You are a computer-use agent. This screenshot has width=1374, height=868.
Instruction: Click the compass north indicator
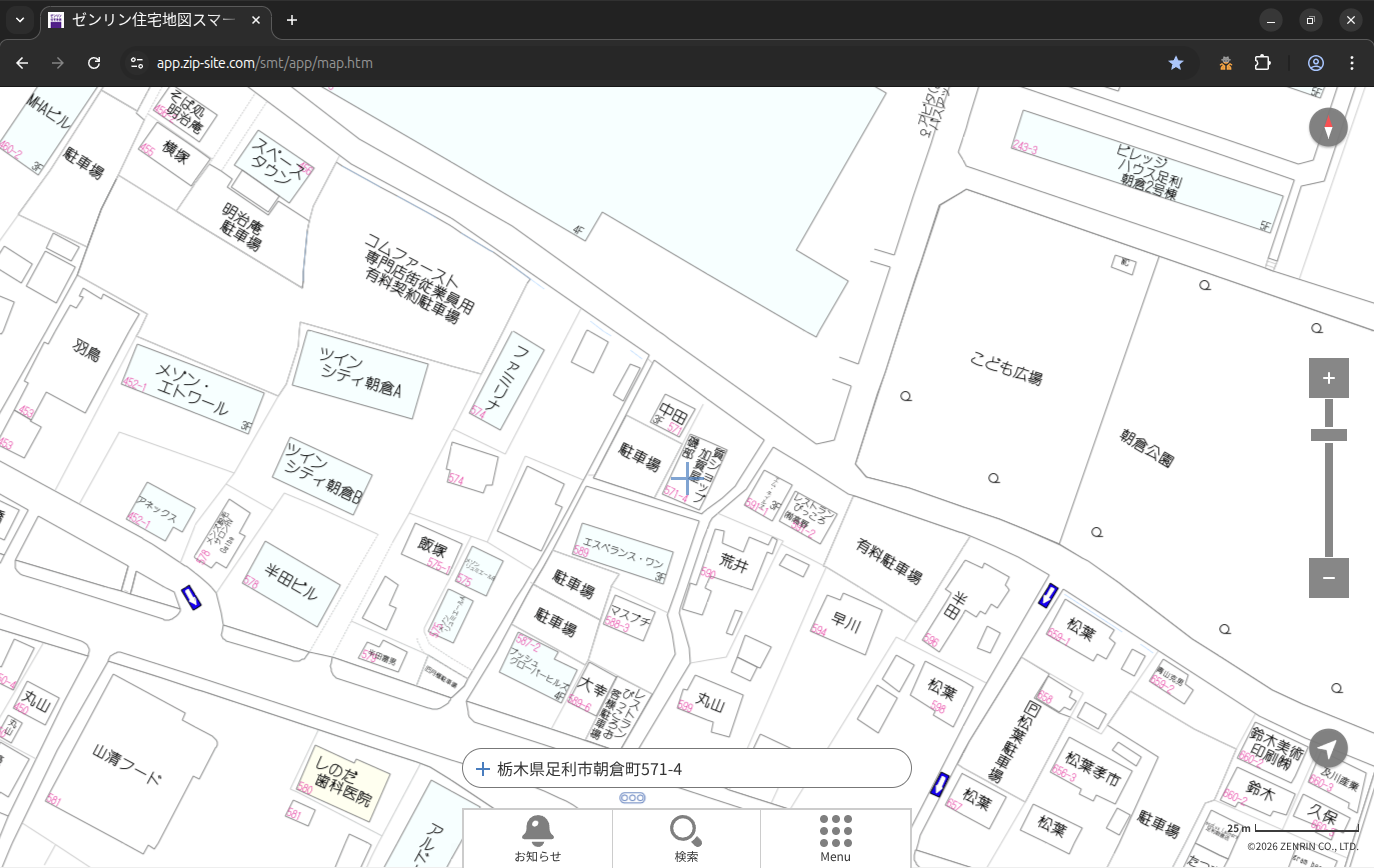click(x=1328, y=128)
